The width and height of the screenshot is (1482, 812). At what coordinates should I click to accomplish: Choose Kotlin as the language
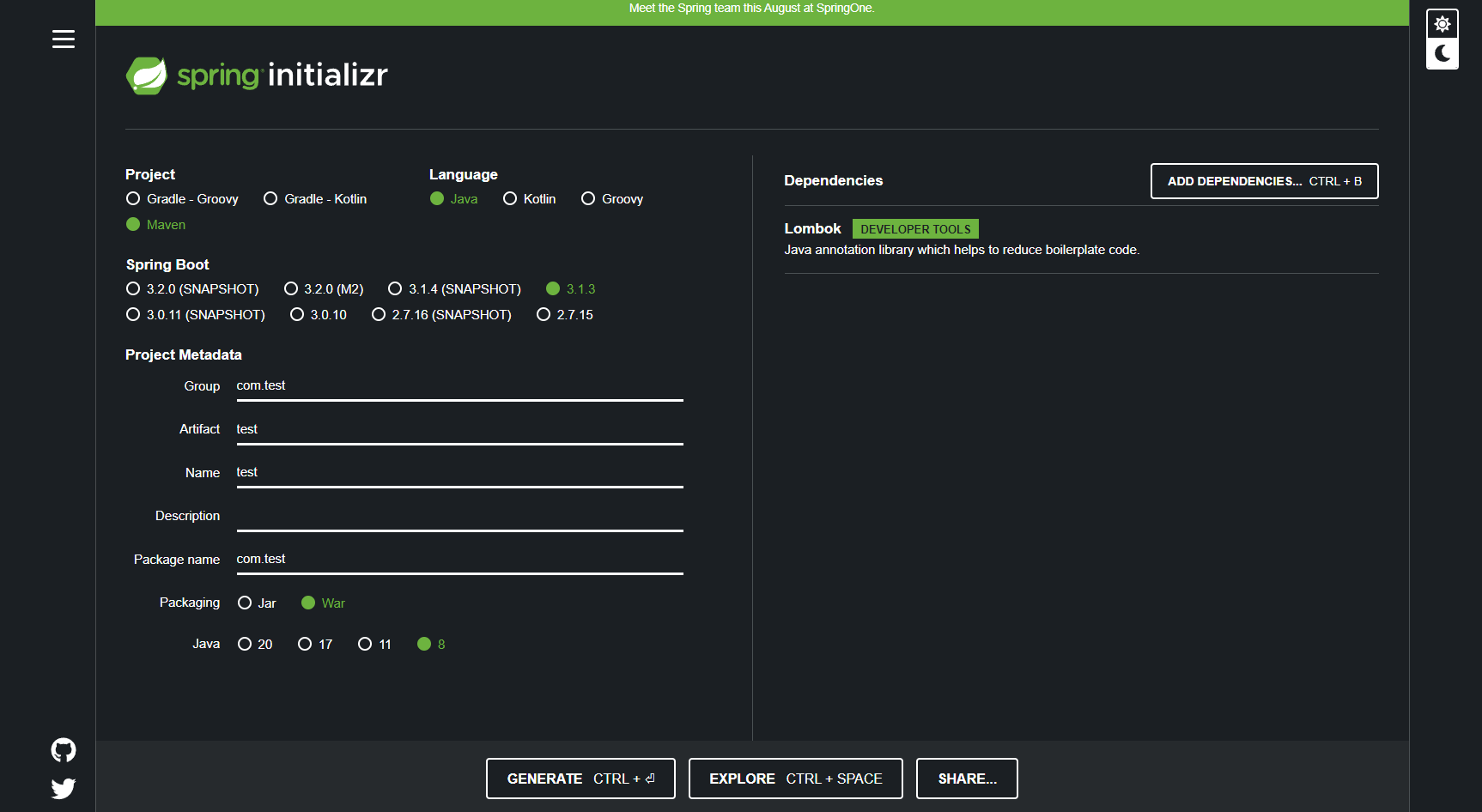point(511,198)
